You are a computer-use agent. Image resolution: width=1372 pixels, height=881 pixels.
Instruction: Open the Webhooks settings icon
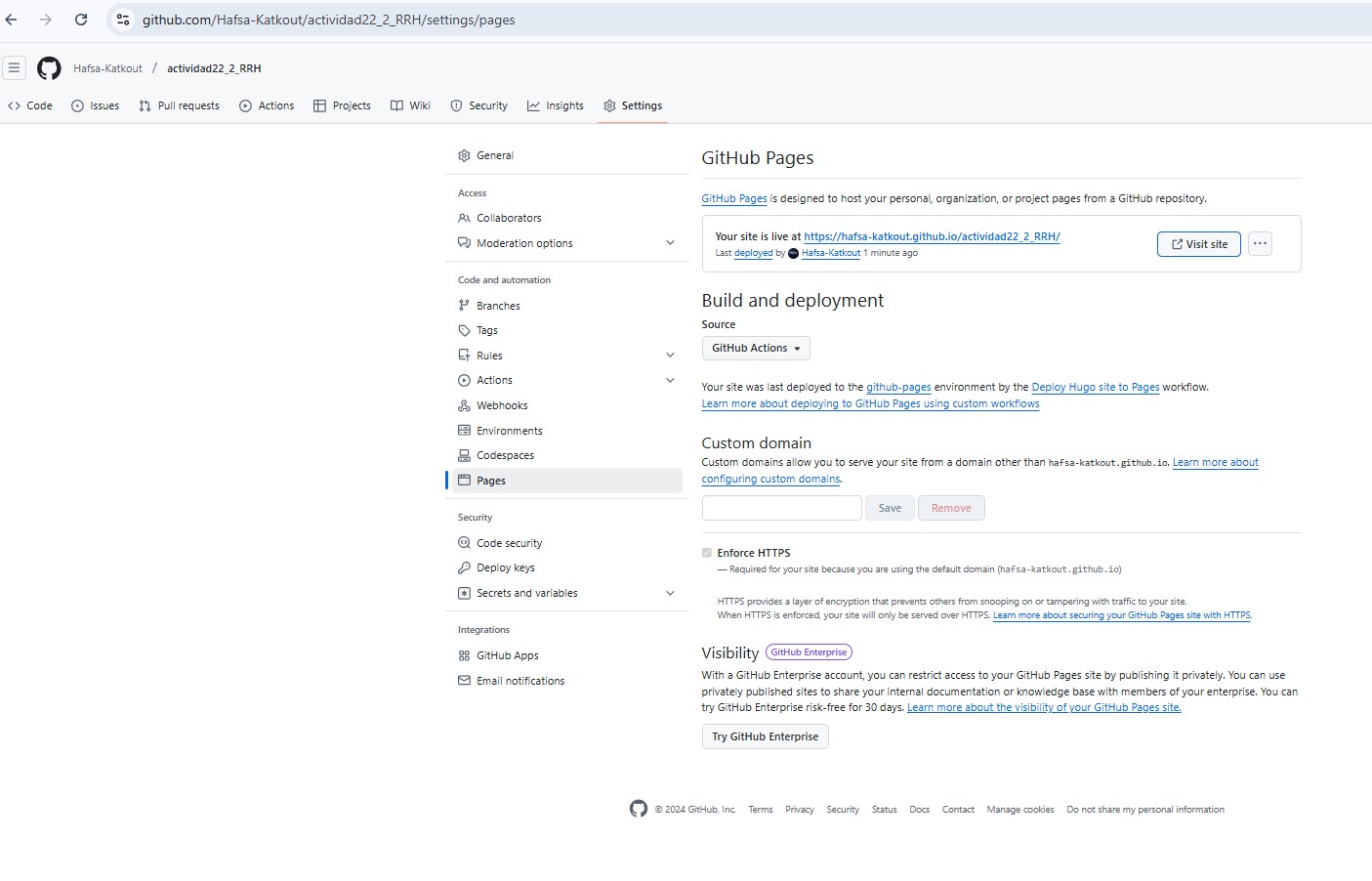pyautogui.click(x=464, y=405)
